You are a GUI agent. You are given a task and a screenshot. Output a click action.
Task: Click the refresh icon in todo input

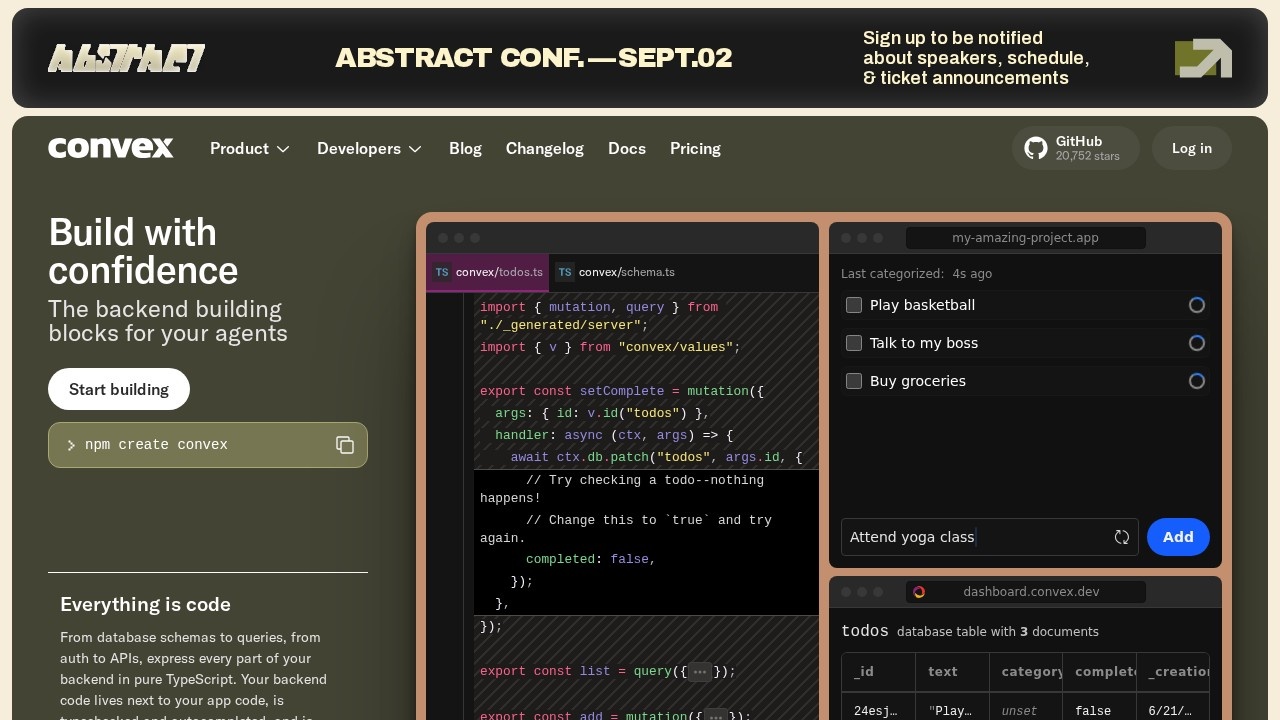pyautogui.click(x=1122, y=537)
